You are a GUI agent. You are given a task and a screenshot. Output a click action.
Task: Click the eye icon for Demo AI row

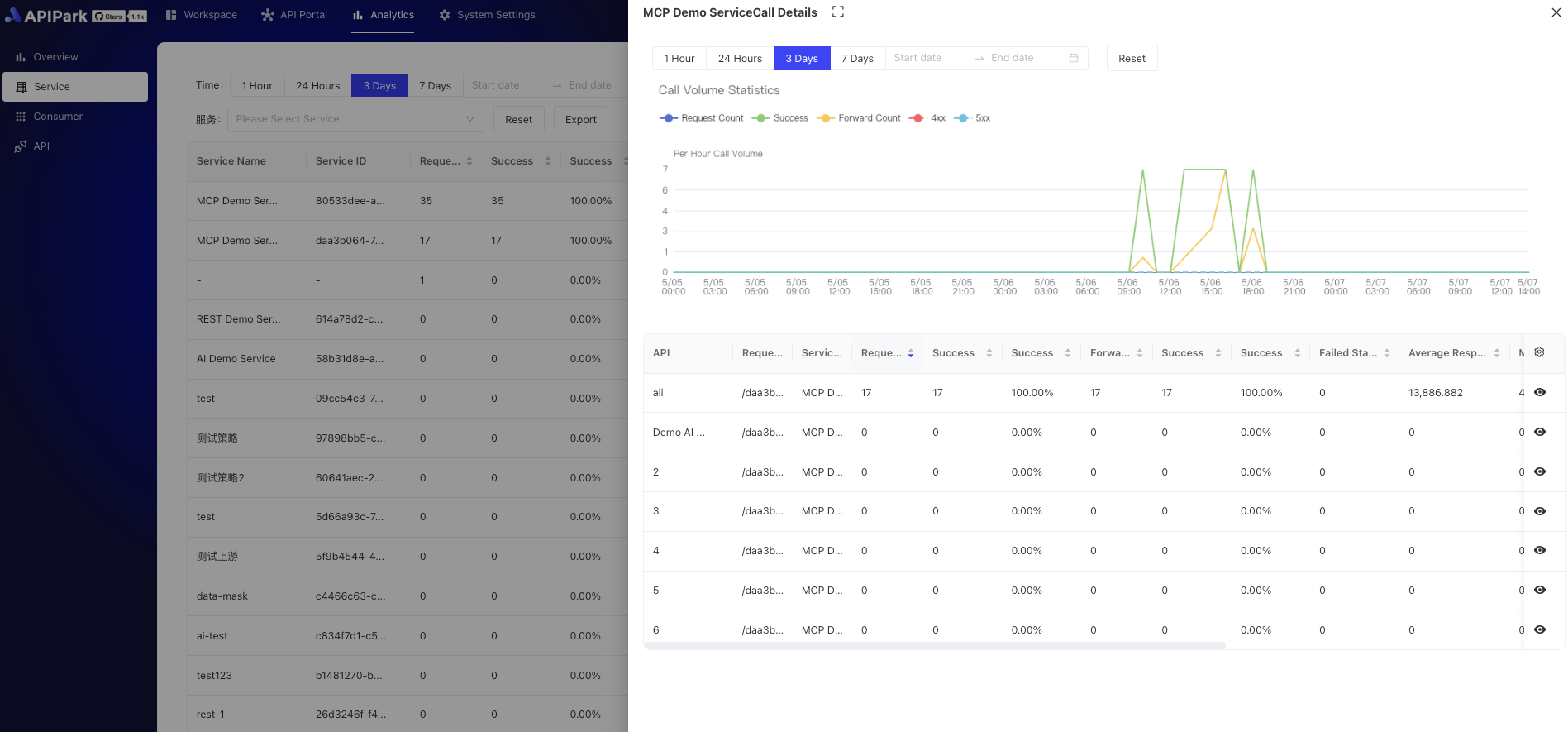click(x=1539, y=432)
